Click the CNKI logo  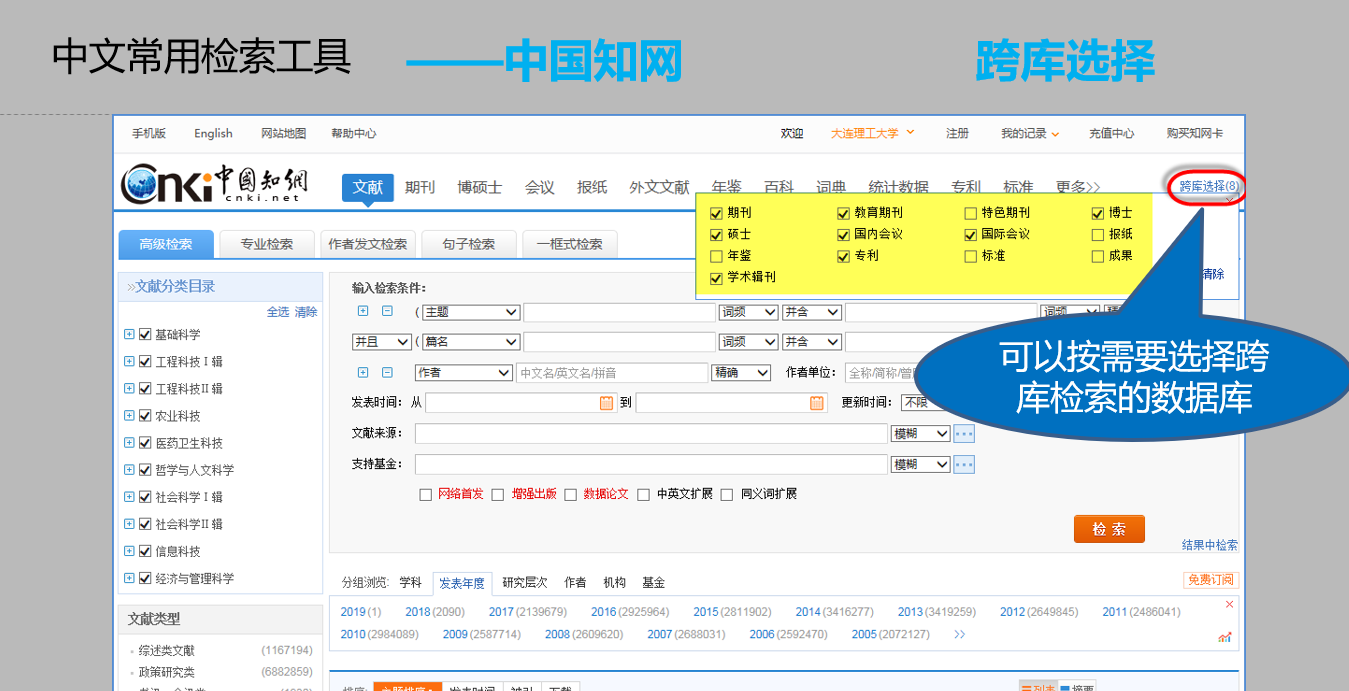click(214, 184)
